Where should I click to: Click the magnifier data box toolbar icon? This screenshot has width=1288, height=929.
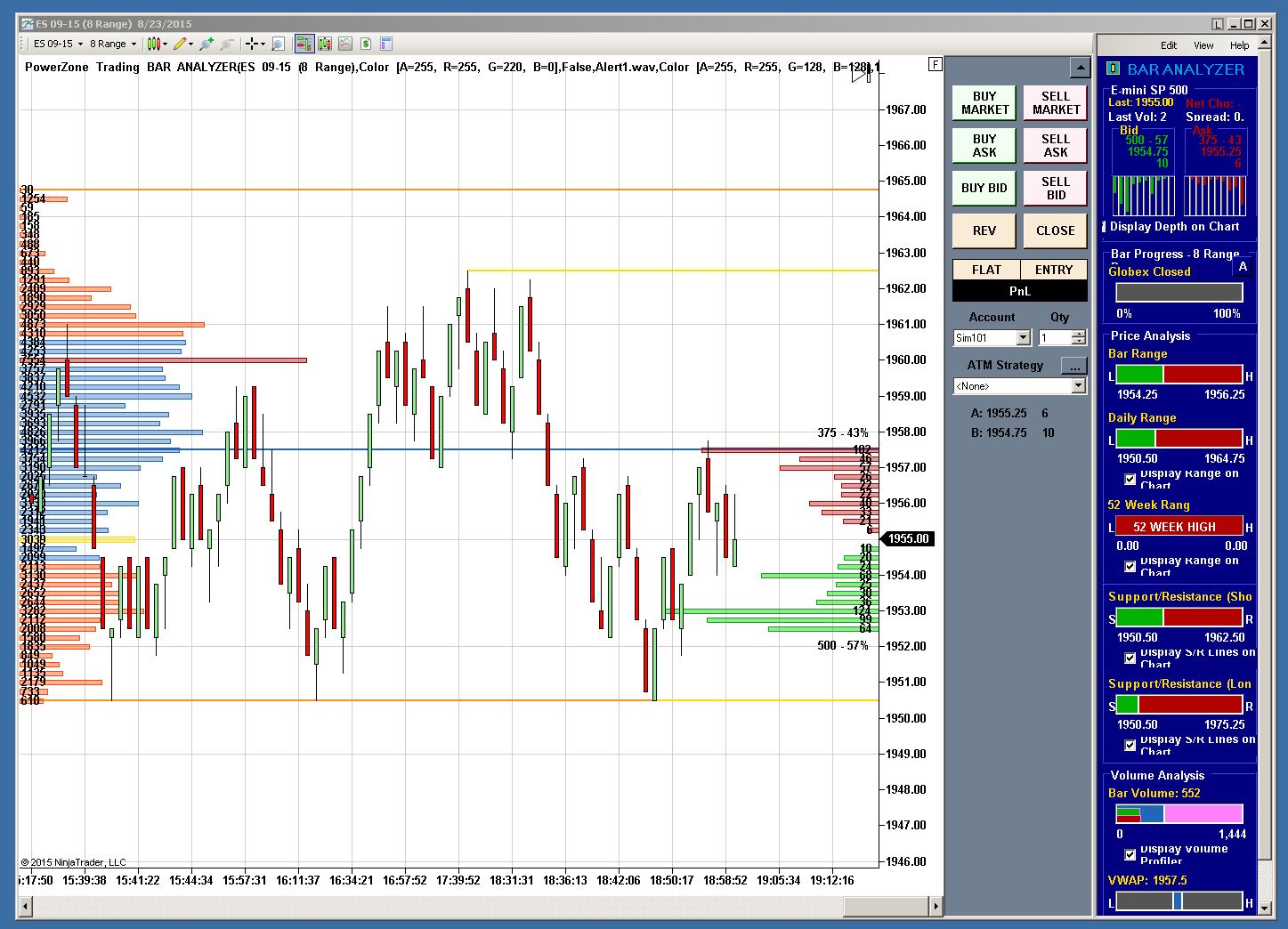(x=278, y=44)
